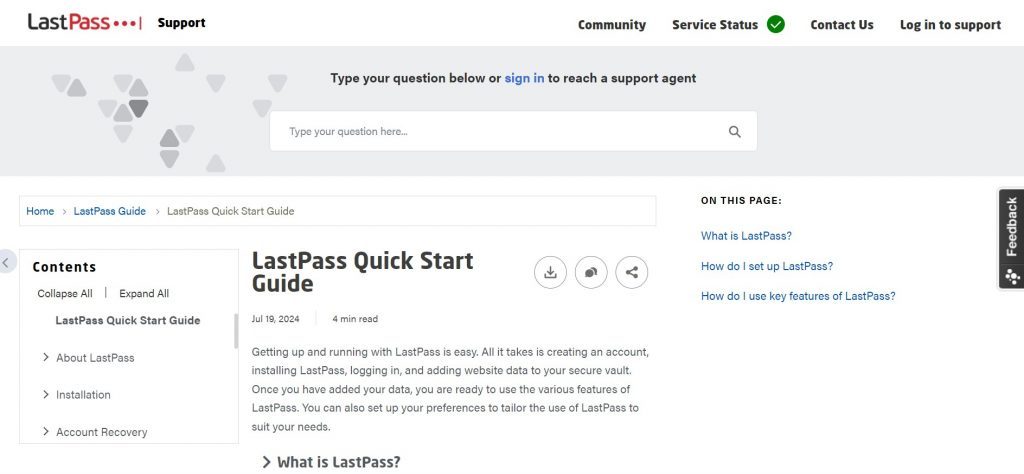
Task: Click the download article icon
Action: [550, 272]
